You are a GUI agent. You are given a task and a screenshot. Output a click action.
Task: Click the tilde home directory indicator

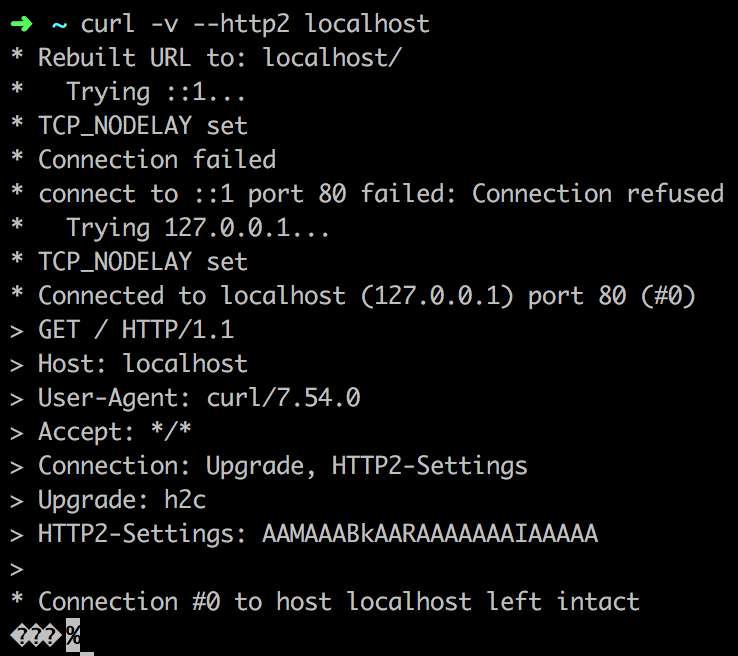(59, 23)
